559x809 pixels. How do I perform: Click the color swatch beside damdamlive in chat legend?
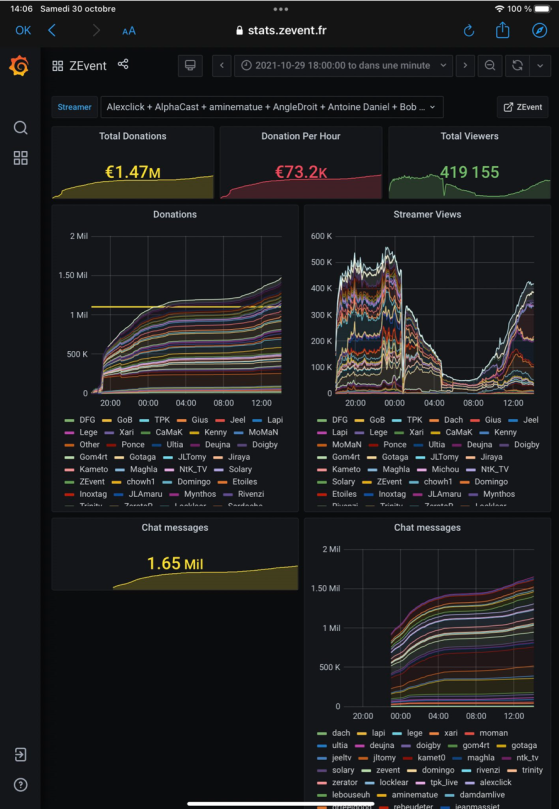click(449, 795)
